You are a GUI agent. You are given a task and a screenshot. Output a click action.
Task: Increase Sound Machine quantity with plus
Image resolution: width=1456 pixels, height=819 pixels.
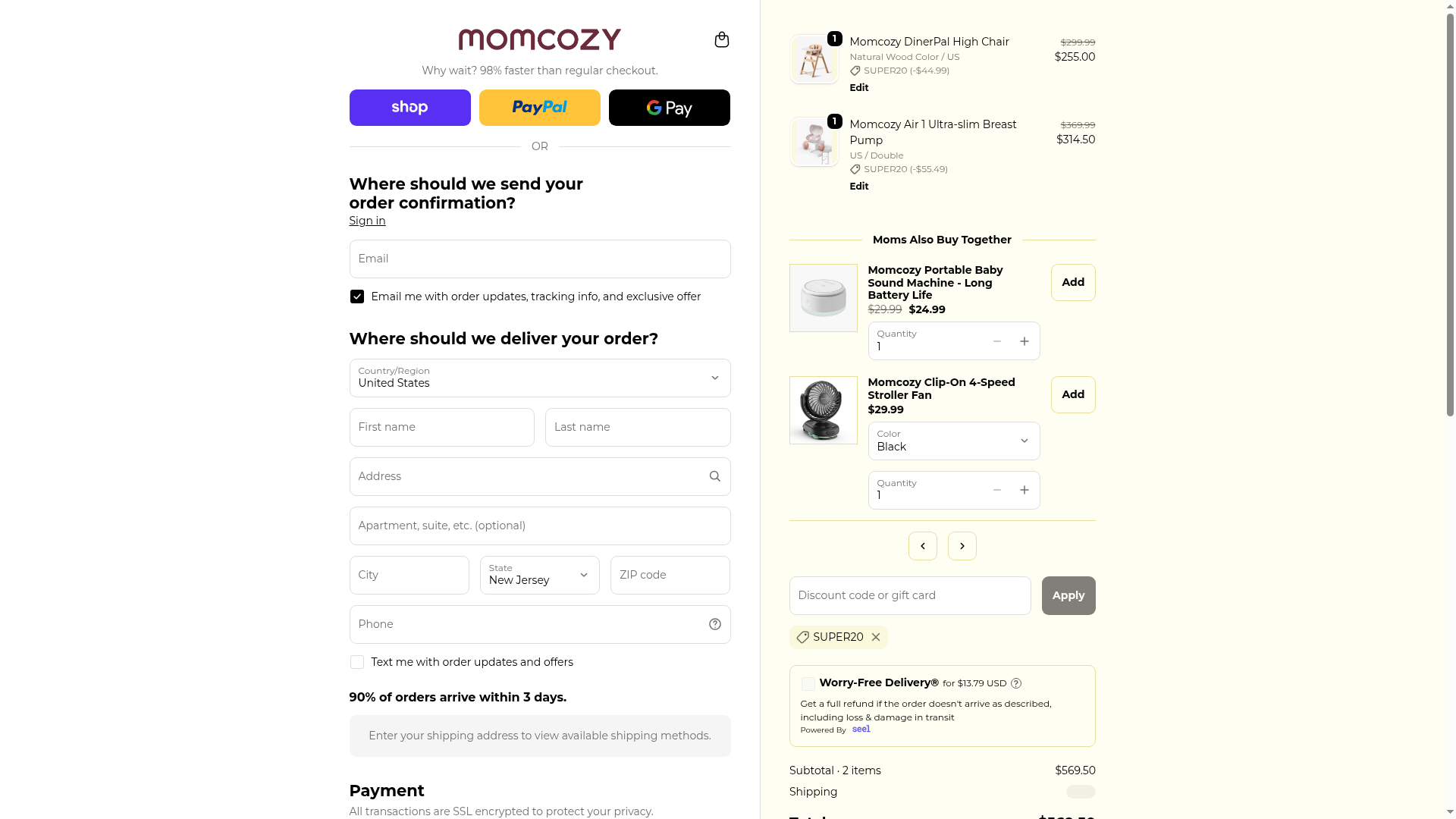click(x=1024, y=341)
